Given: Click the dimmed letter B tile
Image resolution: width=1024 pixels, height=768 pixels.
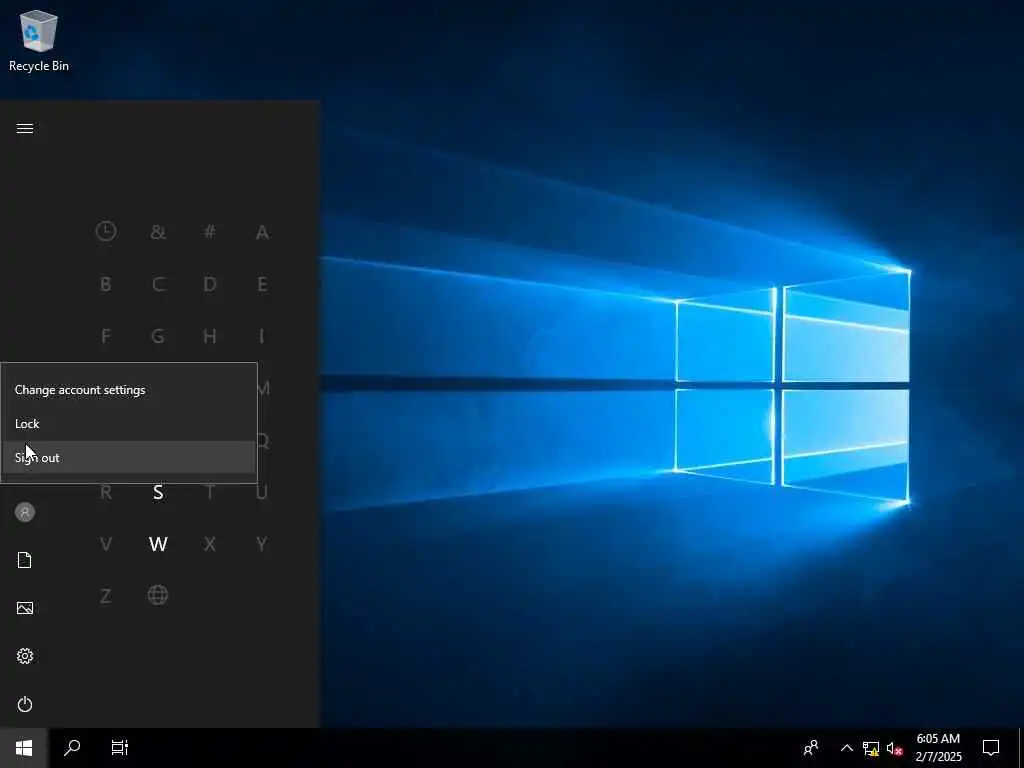Looking at the screenshot, I should (106, 284).
